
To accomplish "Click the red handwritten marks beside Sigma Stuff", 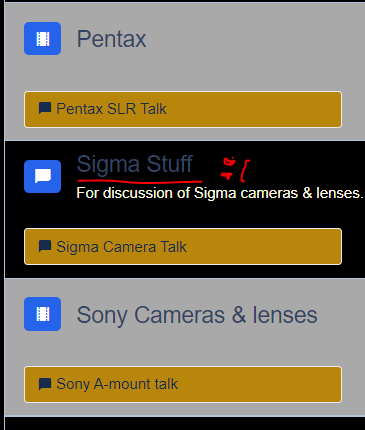I will pos(235,169).
